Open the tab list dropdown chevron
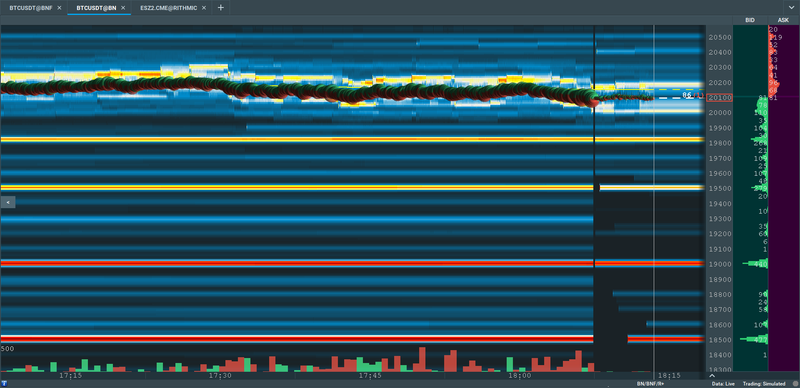800x388 pixels. coord(791,8)
